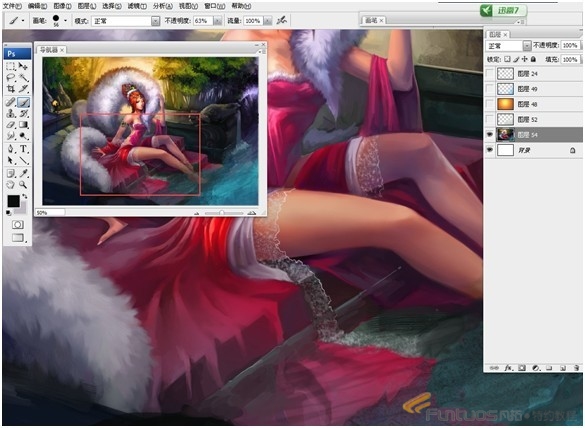Screen dimensions: 585x428
Task: Open layer fill dropdown arrow
Action: (582, 59)
